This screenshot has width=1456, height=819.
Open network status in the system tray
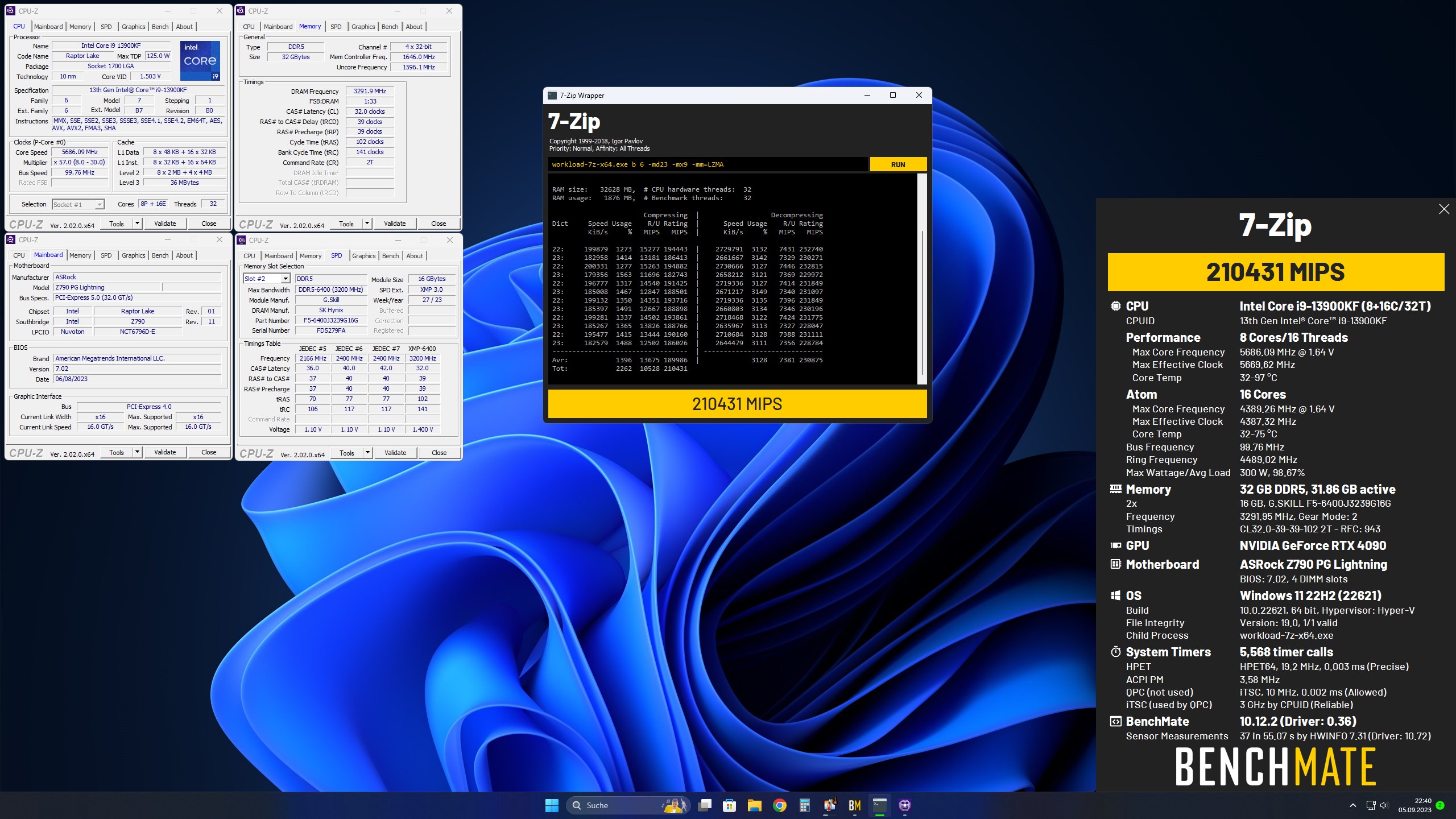(1371, 805)
